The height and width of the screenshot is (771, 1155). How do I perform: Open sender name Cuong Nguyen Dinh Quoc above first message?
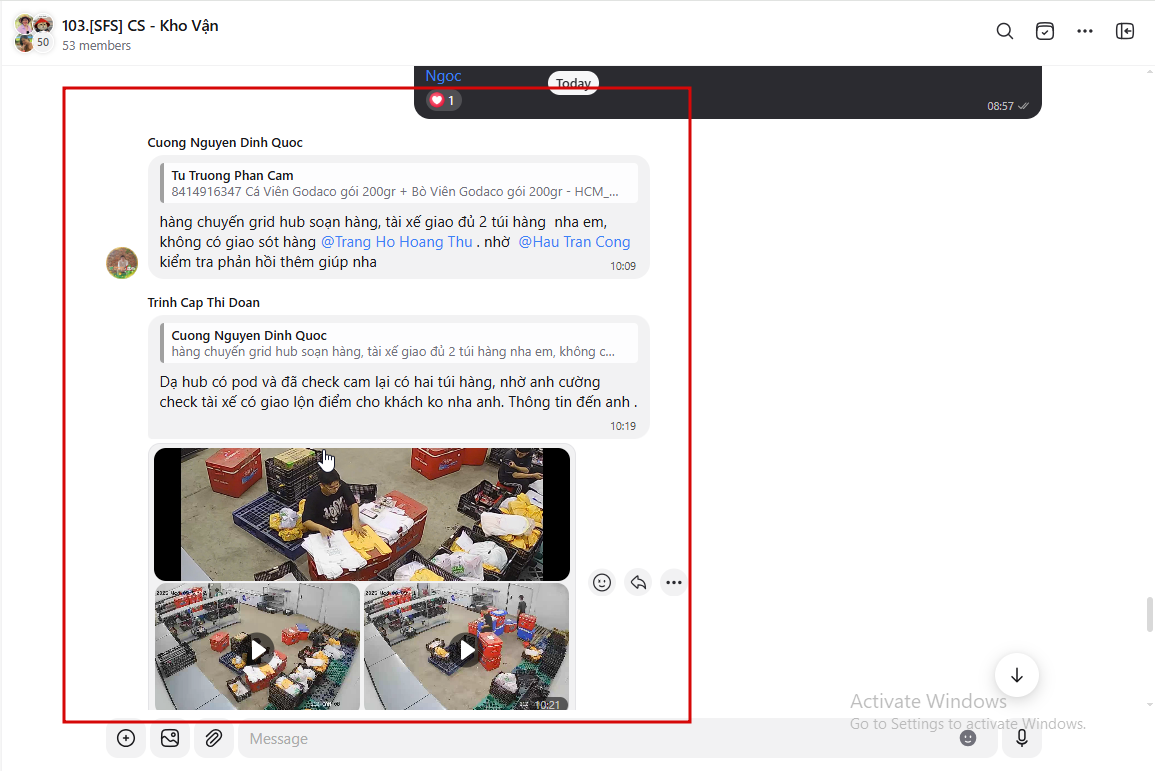pyautogui.click(x=225, y=143)
